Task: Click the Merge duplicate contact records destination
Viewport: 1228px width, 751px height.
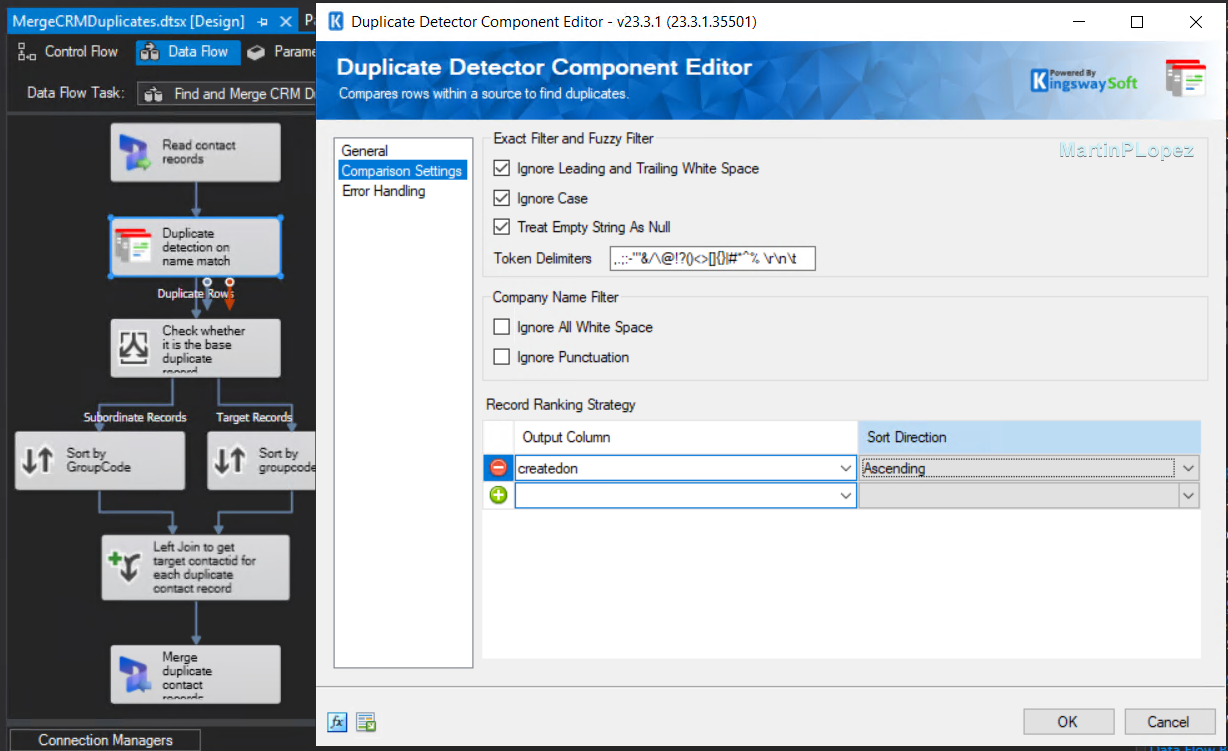Action: point(195,673)
